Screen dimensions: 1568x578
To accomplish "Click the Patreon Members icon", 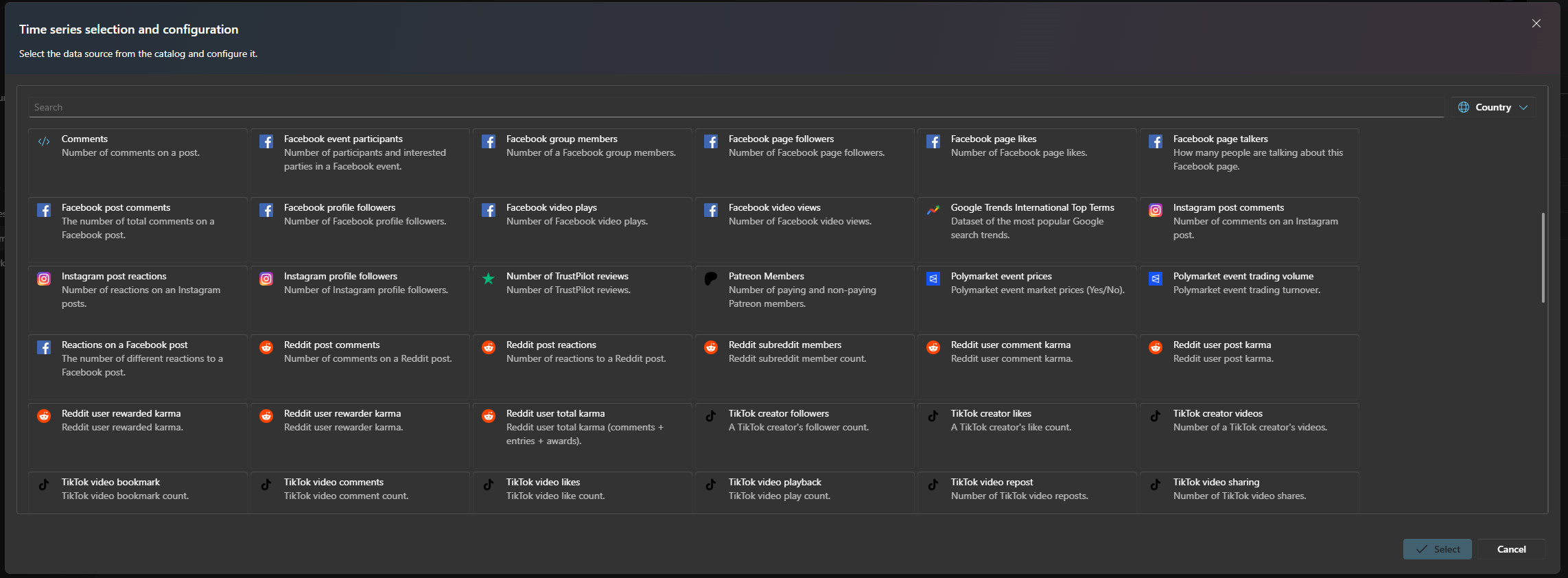I will (710, 279).
